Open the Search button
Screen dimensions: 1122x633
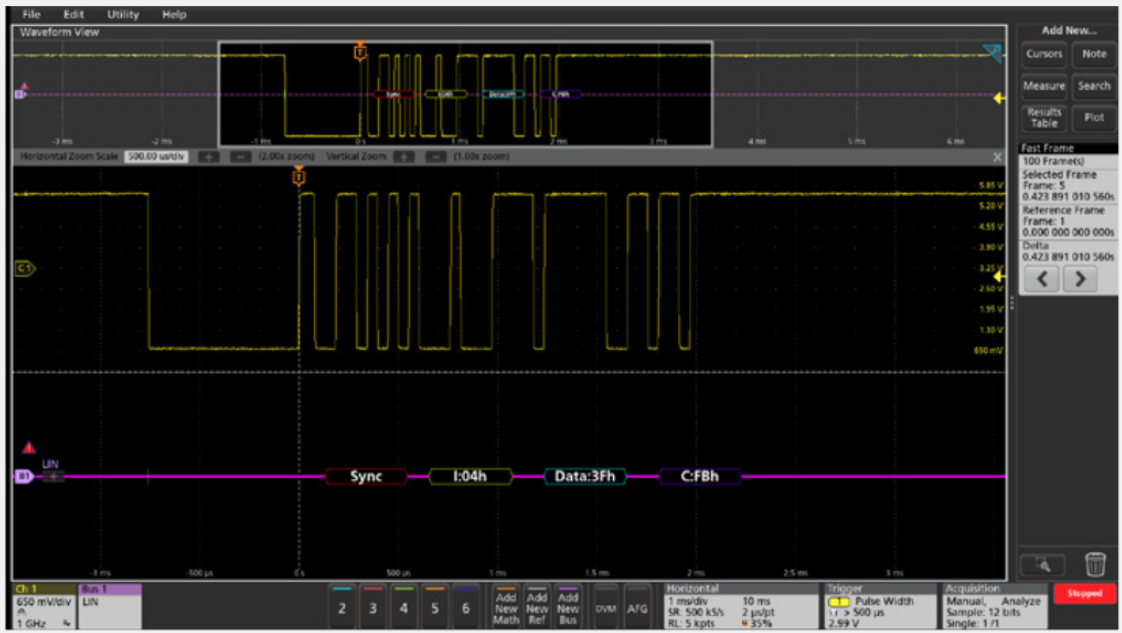(x=1093, y=86)
